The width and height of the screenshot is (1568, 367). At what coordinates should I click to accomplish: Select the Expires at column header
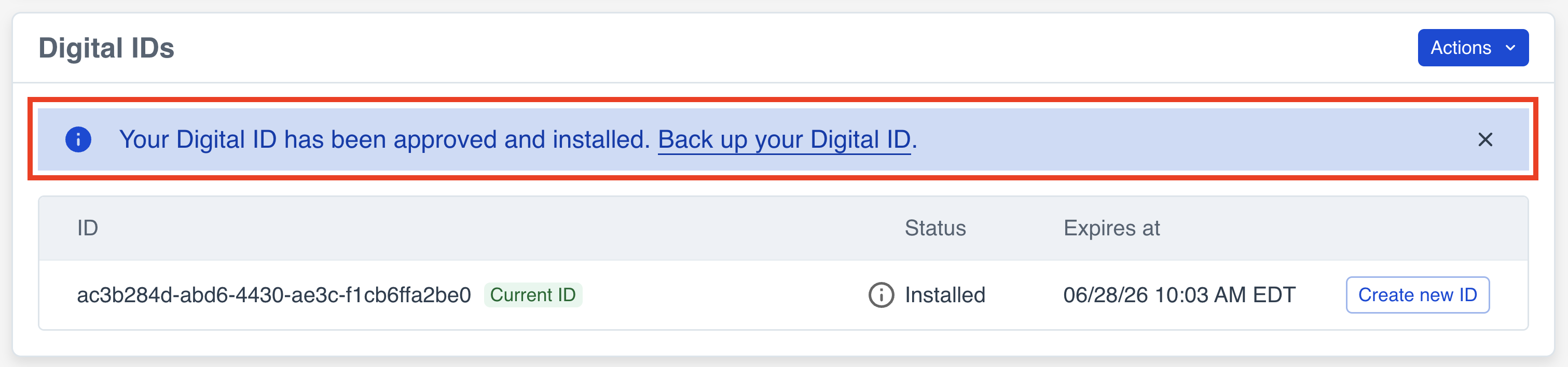click(1111, 229)
